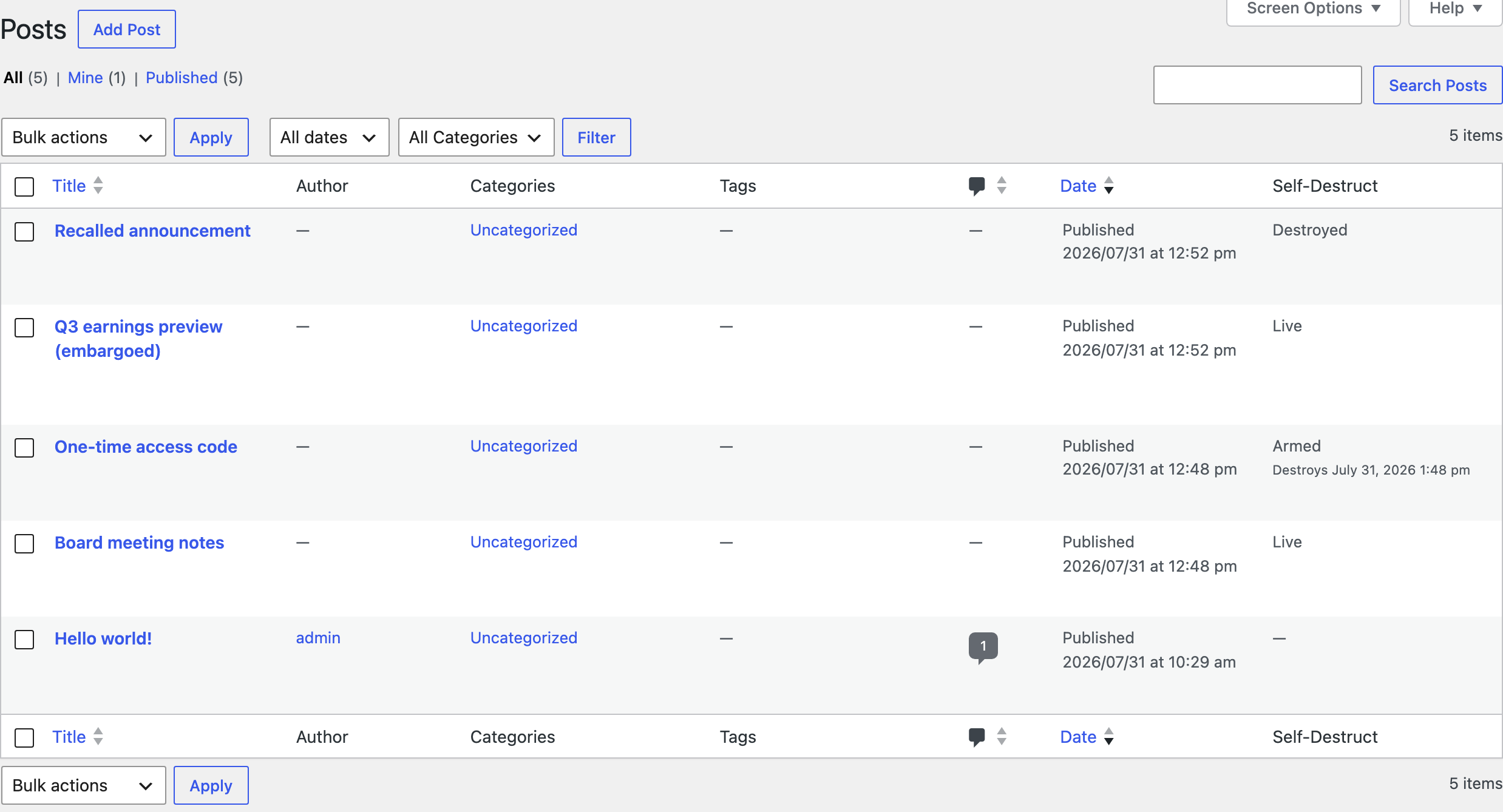Viewport: 1503px width, 812px height.
Task: Click the Search Posts button
Action: (x=1437, y=85)
